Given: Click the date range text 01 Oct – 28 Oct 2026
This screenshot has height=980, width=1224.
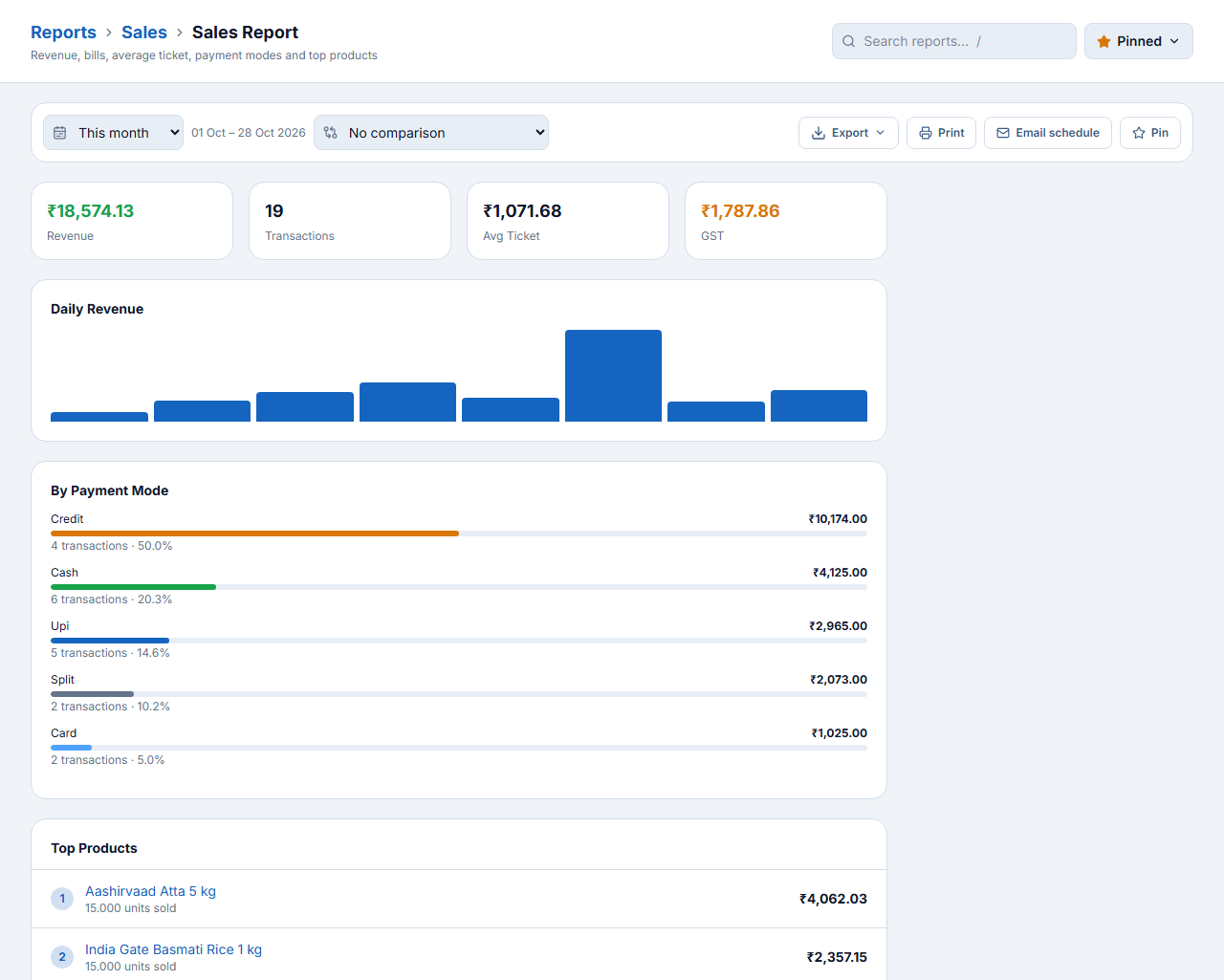Looking at the screenshot, I should pos(249,133).
